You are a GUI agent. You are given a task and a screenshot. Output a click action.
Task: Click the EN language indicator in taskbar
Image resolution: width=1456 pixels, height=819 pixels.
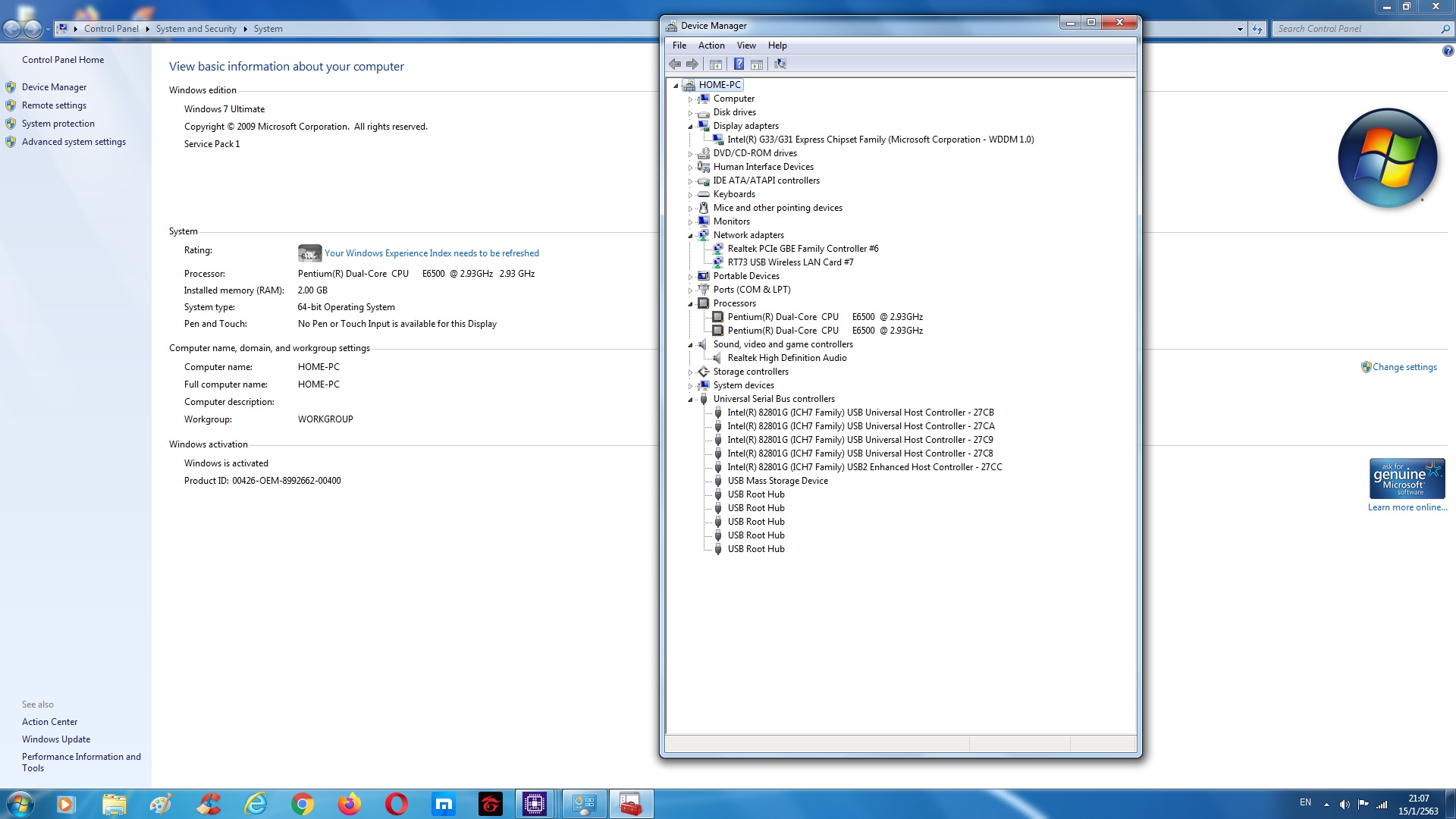tap(1305, 802)
